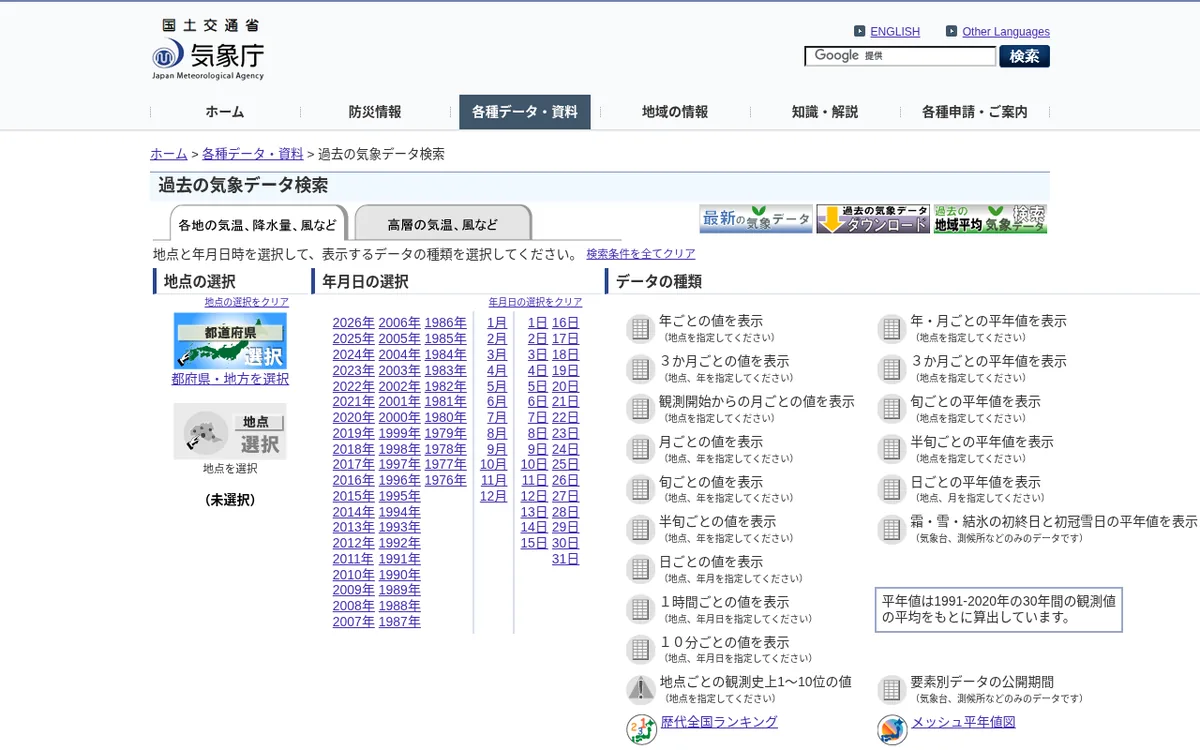Click the Google search input field
The height and width of the screenshot is (750, 1200).
[x=900, y=56]
